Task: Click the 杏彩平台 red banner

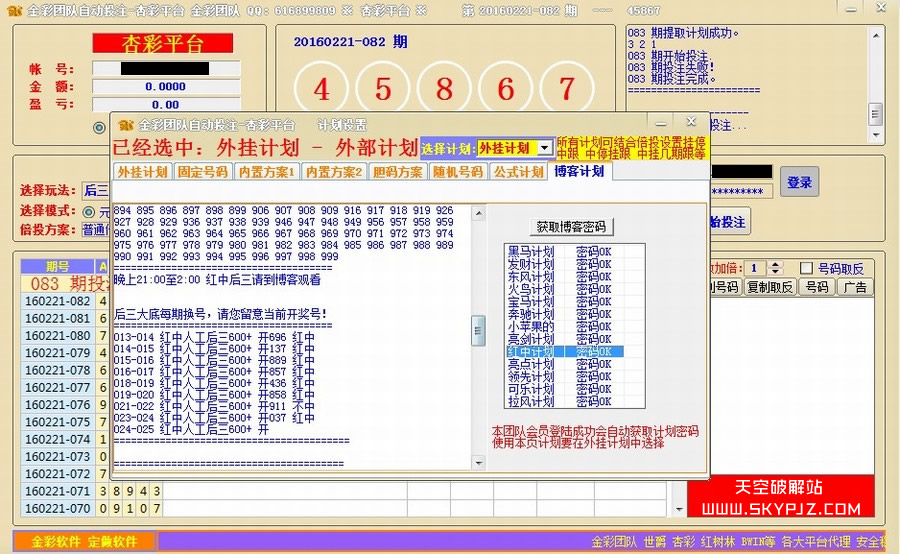Action: [163, 43]
